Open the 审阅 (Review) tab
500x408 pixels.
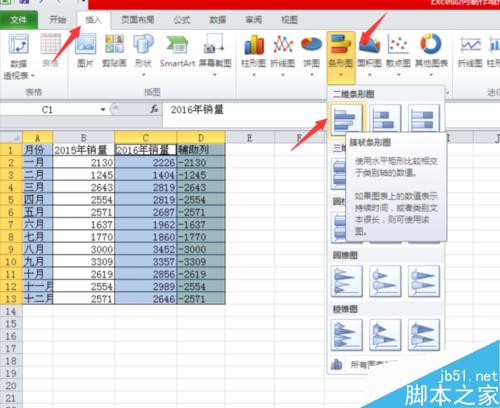tap(254, 20)
